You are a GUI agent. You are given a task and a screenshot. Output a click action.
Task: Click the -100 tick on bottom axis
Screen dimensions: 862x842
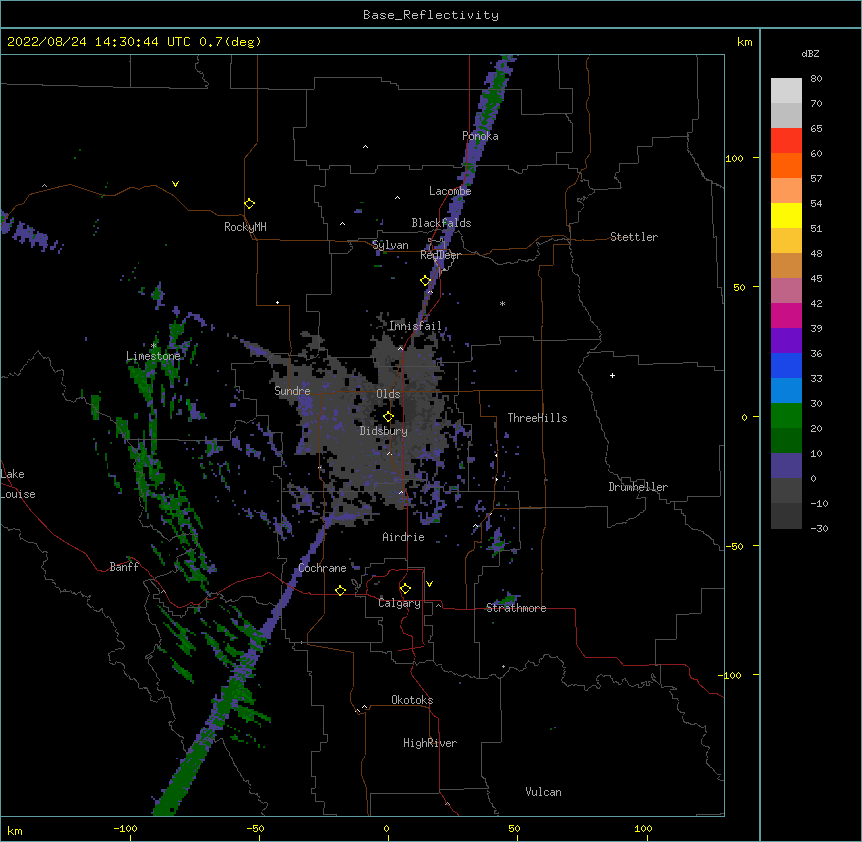click(x=125, y=829)
